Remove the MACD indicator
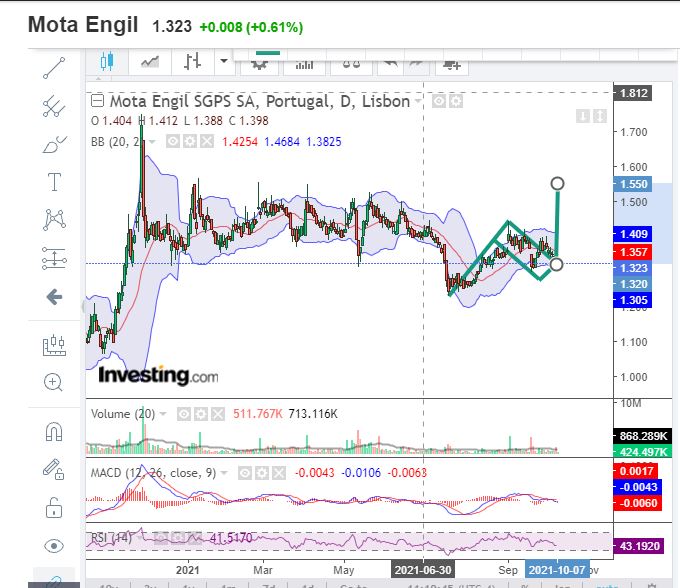680x588 pixels. tap(279, 473)
